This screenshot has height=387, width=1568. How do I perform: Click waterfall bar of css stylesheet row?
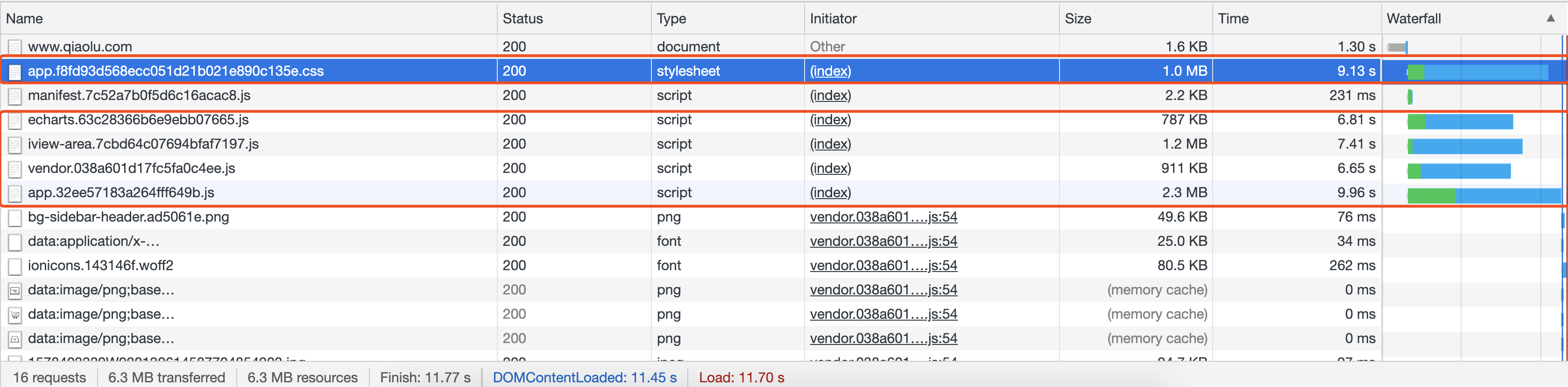[x=1477, y=72]
